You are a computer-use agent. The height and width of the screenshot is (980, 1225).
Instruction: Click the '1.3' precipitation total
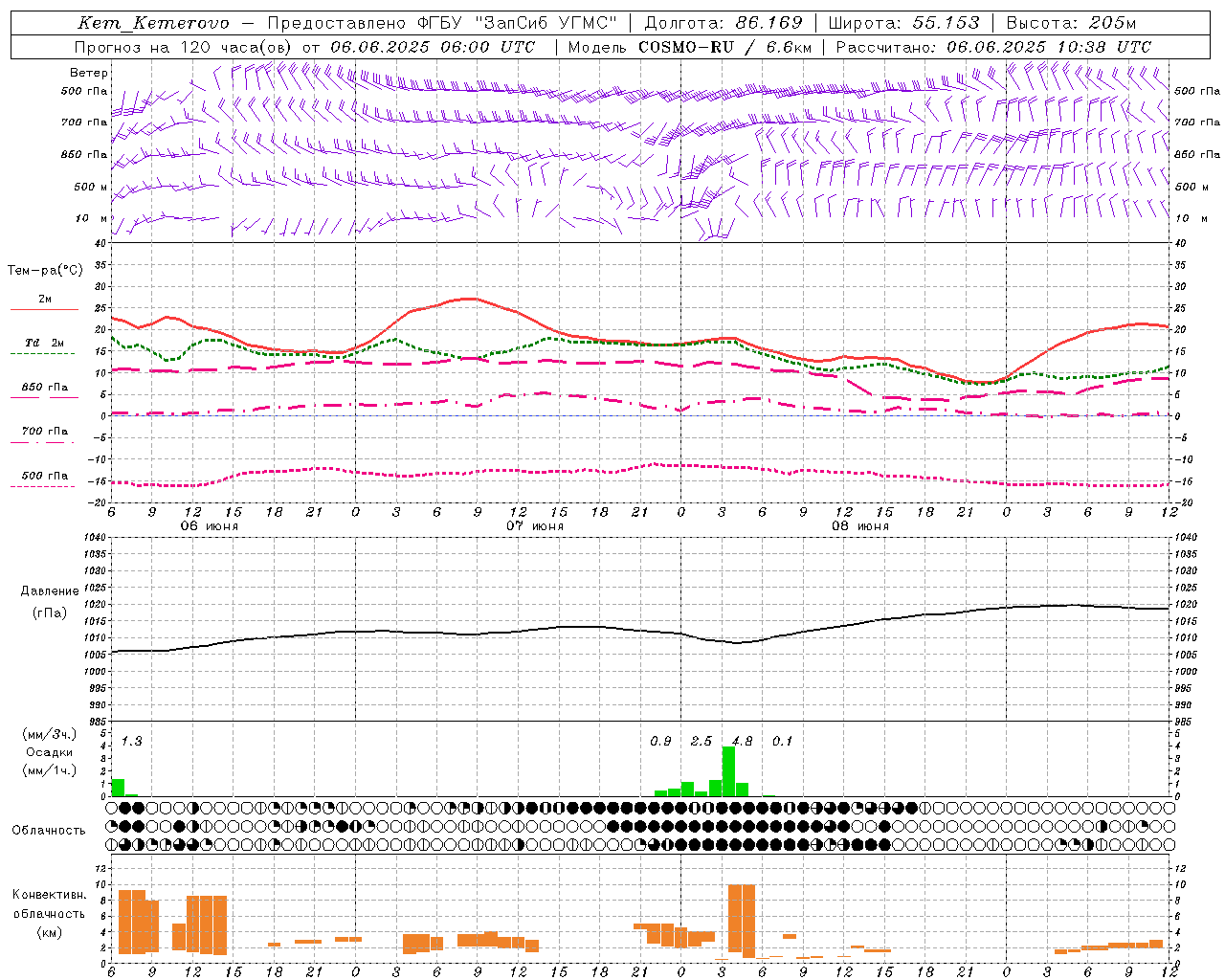132,741
